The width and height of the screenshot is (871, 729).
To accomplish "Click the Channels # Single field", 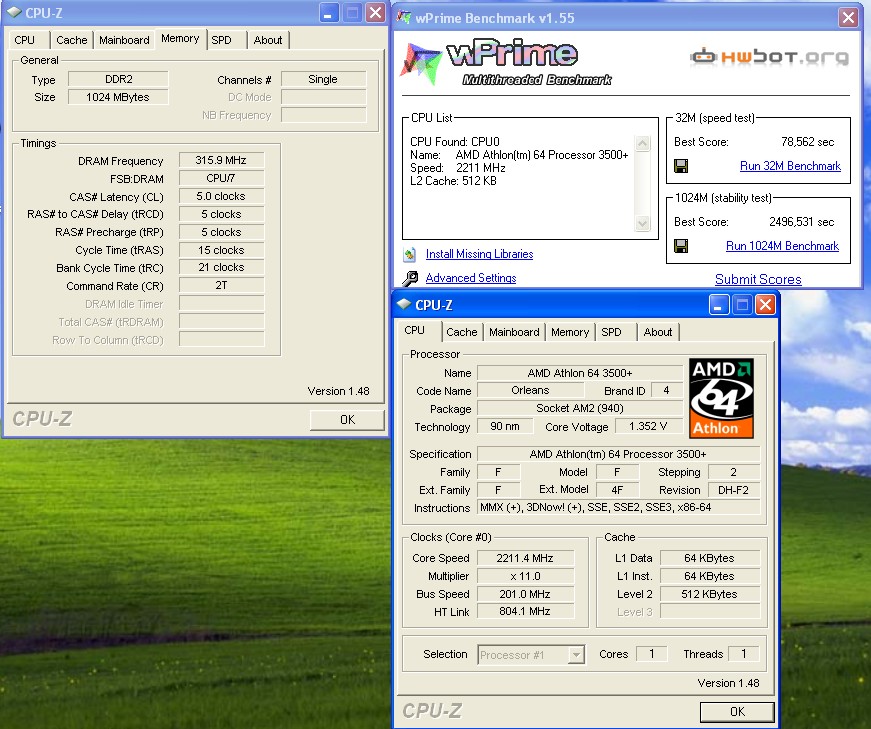I will point(323,79).
